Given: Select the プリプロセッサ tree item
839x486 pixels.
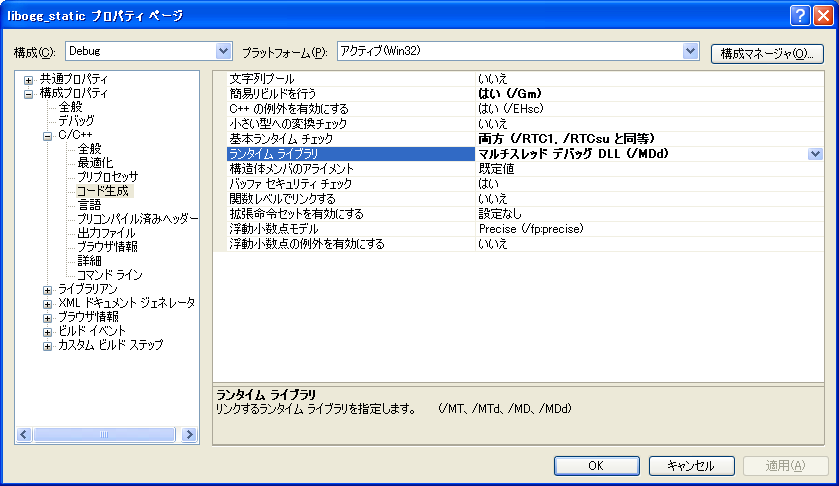Looking at the screenshot, I should 107,177.
